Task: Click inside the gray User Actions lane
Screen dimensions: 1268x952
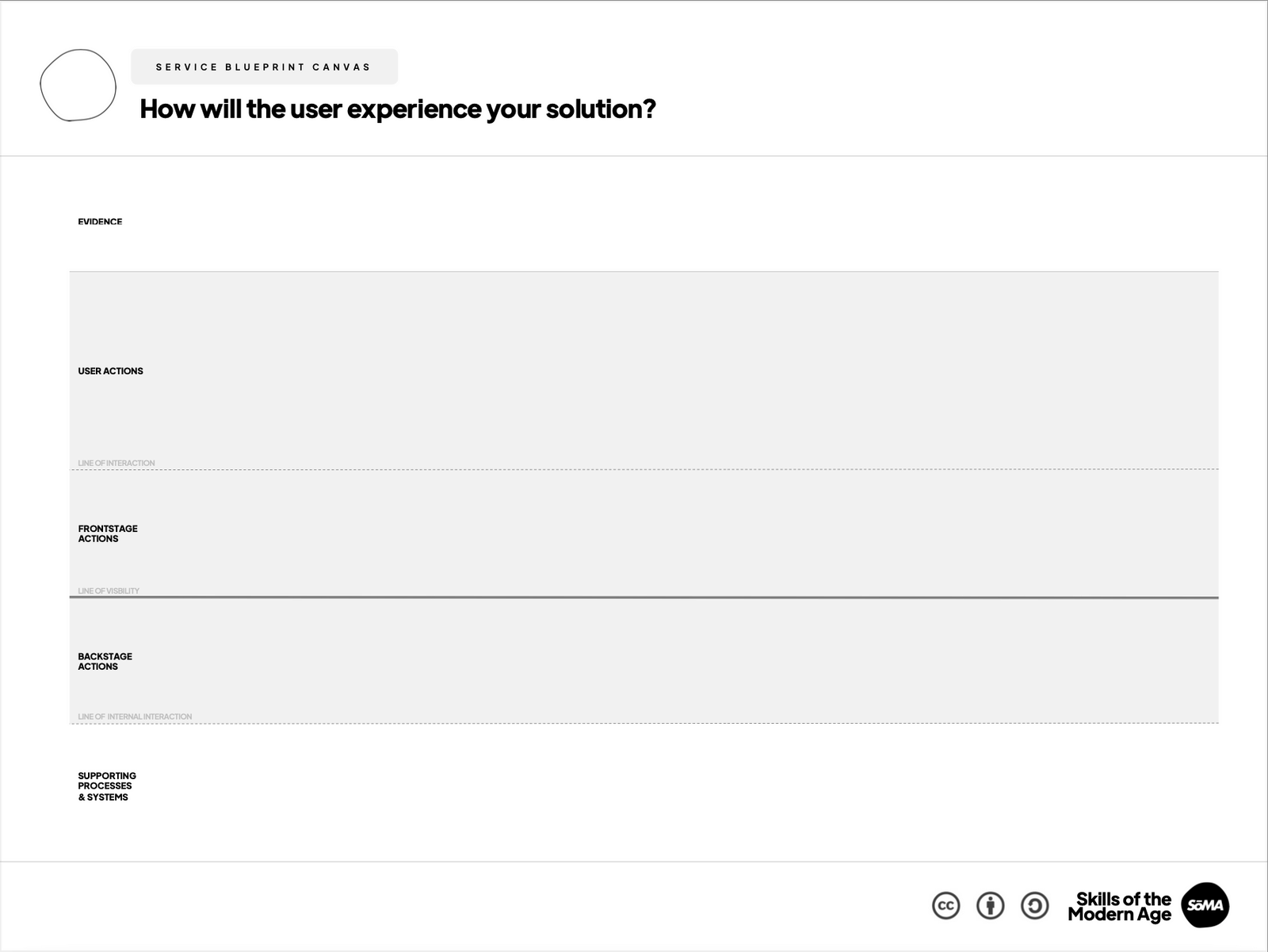Action: pos(634,371)
